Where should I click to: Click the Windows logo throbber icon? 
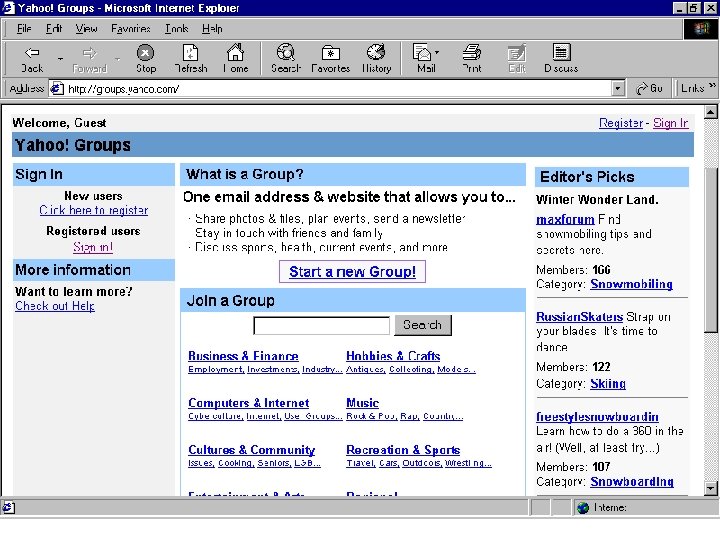pos(701,29)
